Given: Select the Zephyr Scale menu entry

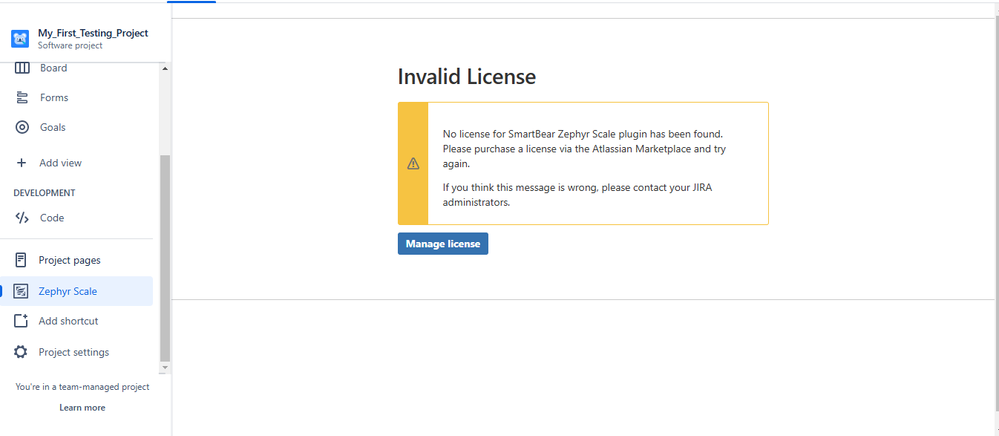Looking at the screenshot, I should tap(76, 291).
